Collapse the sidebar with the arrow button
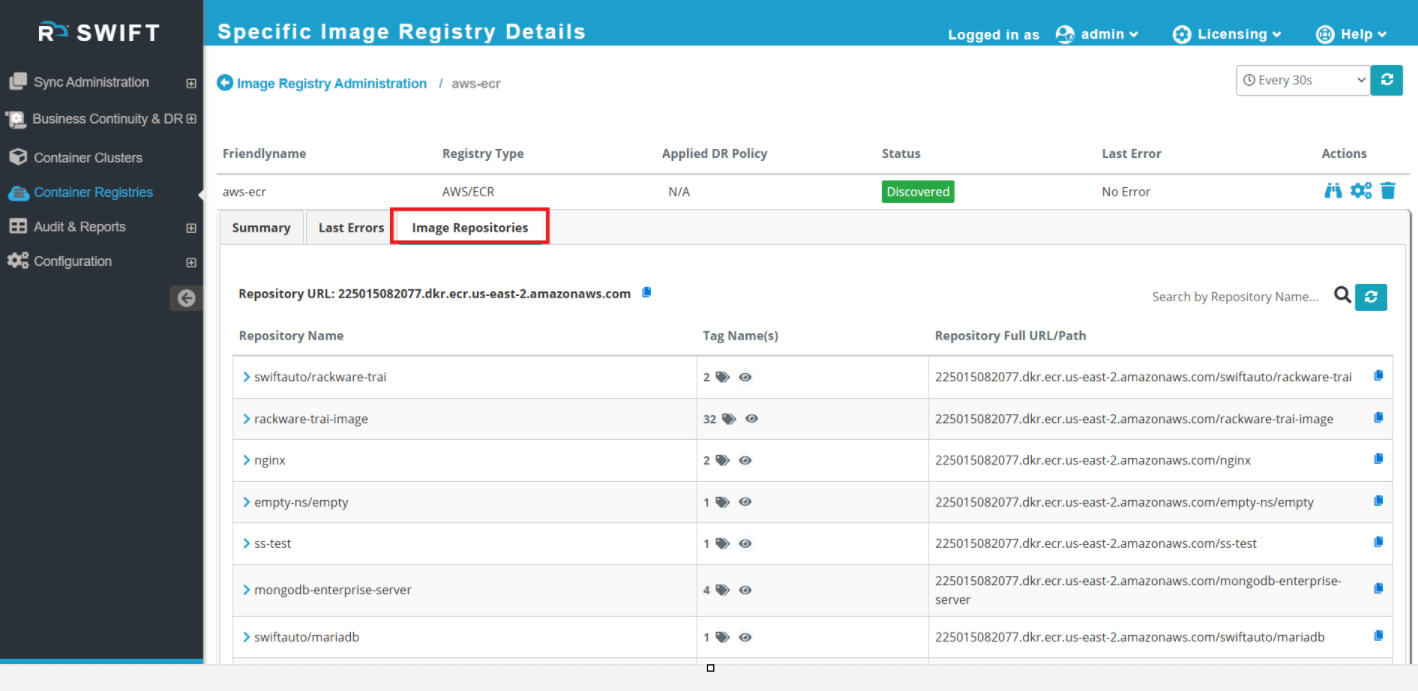 click(x=186, y=297)
